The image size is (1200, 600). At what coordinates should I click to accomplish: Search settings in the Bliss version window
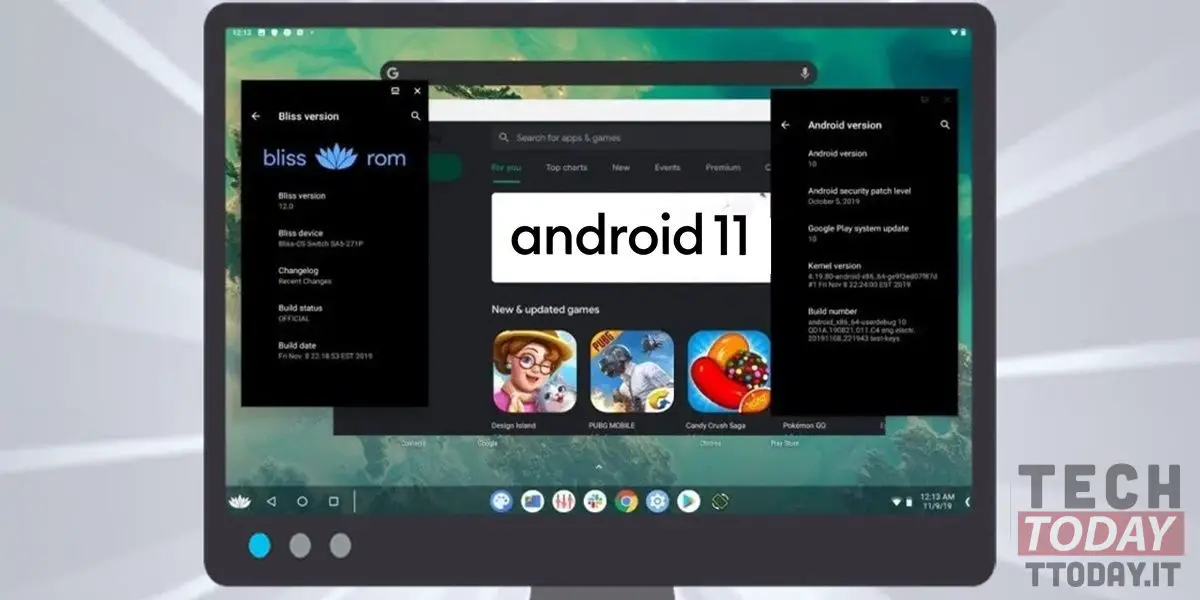[x=415, y=116]
